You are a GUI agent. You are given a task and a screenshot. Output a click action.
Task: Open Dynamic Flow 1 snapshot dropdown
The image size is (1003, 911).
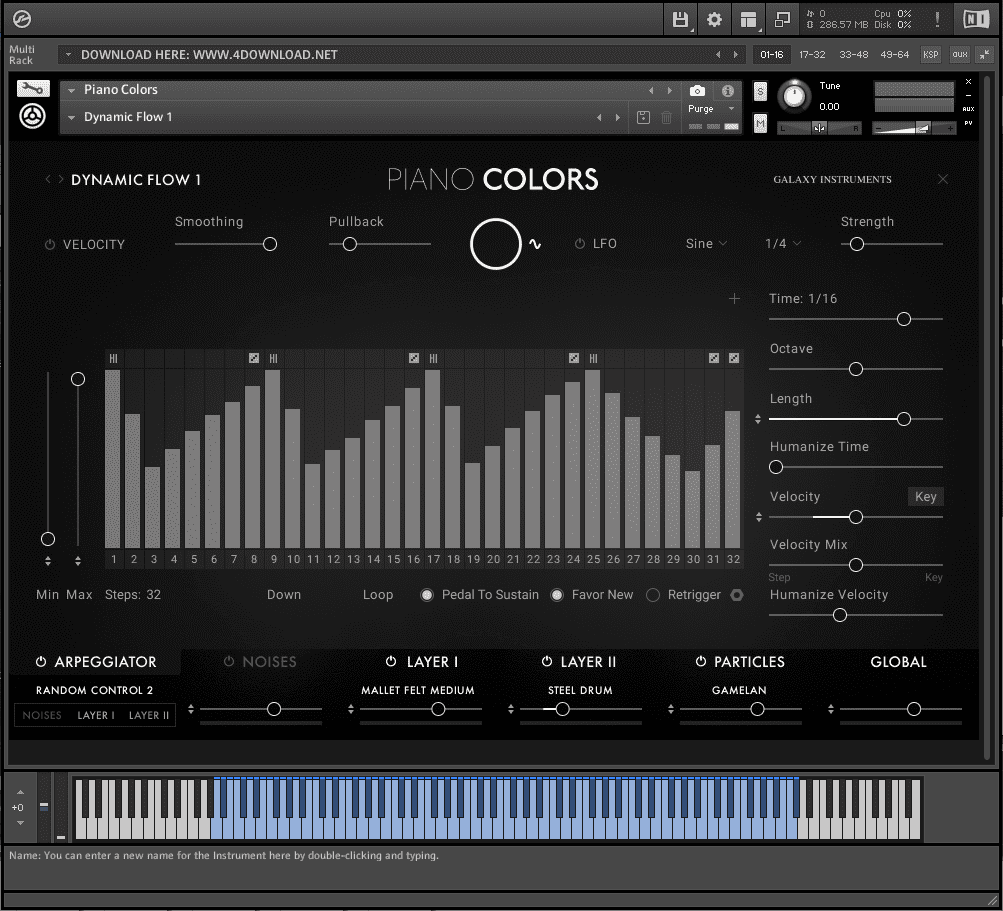[72, 117]
